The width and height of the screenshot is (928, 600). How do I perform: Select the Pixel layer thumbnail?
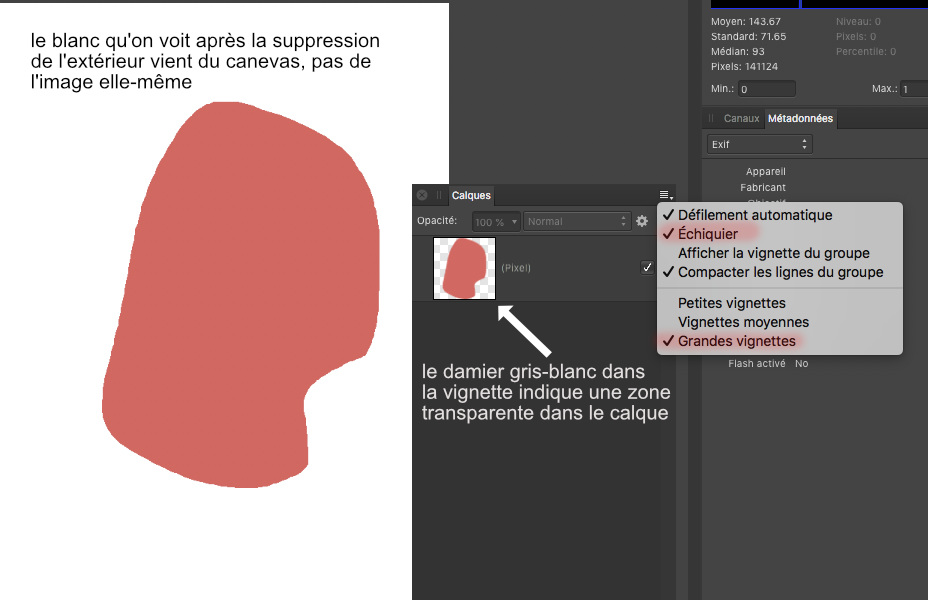coord(465,269)
